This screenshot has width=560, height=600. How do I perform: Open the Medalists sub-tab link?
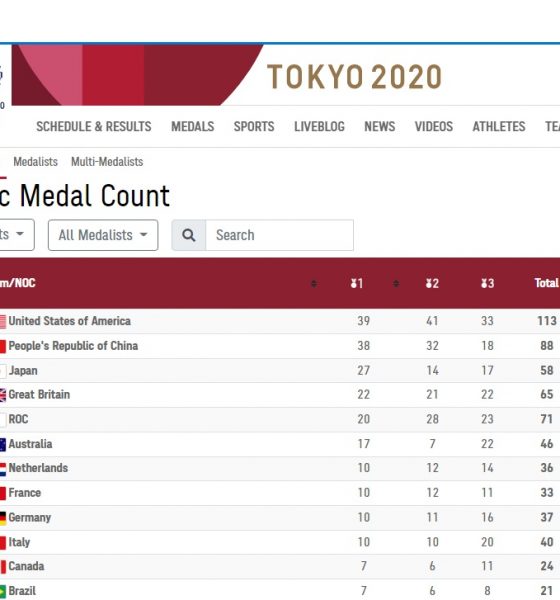point(36,162)
